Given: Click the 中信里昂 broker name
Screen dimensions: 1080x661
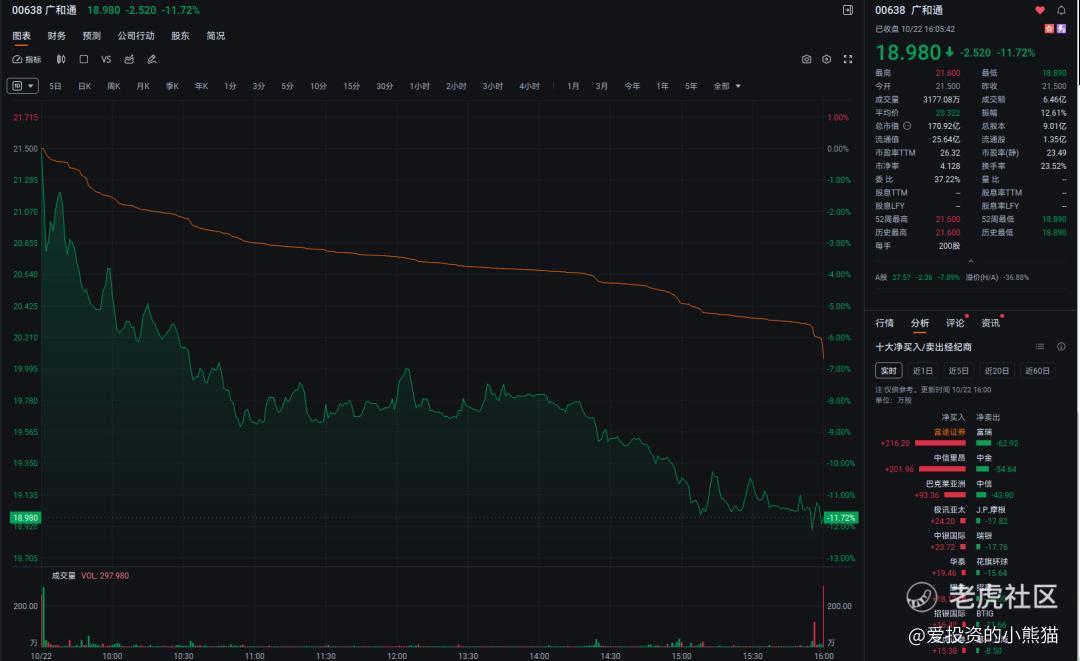Looking at the screenshot, I should coord(949,458).
